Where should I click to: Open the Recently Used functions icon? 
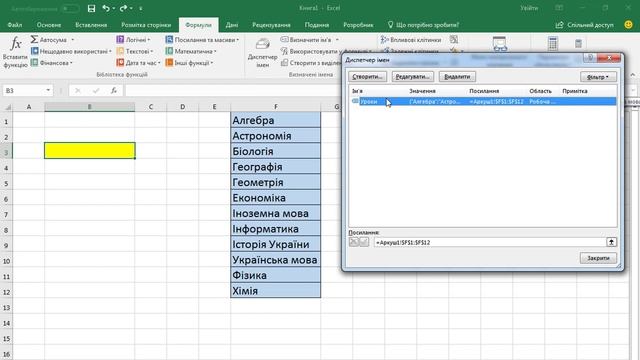point(34,51)
